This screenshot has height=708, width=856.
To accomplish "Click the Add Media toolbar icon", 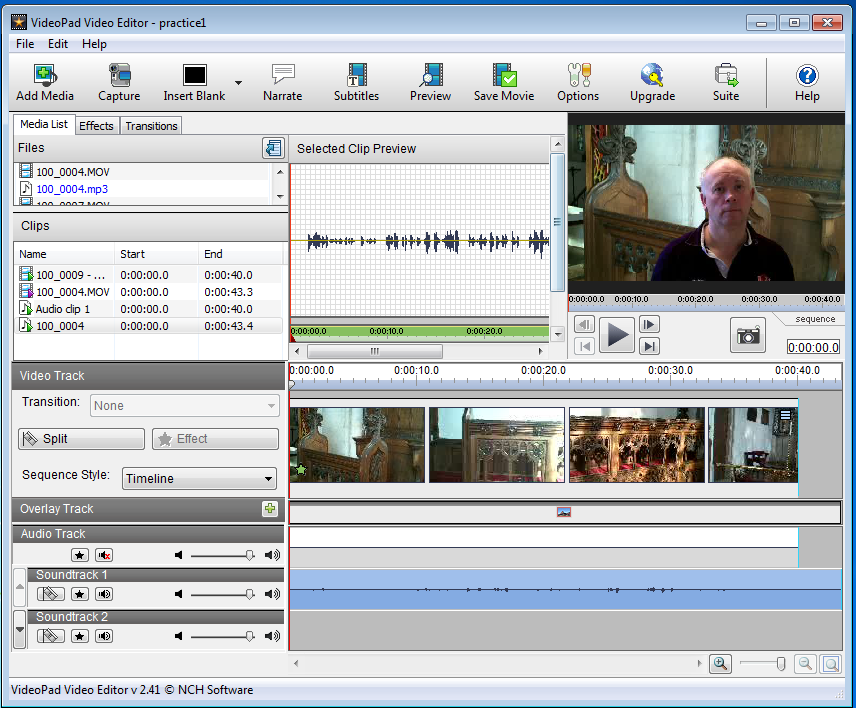I will point(45,82).
